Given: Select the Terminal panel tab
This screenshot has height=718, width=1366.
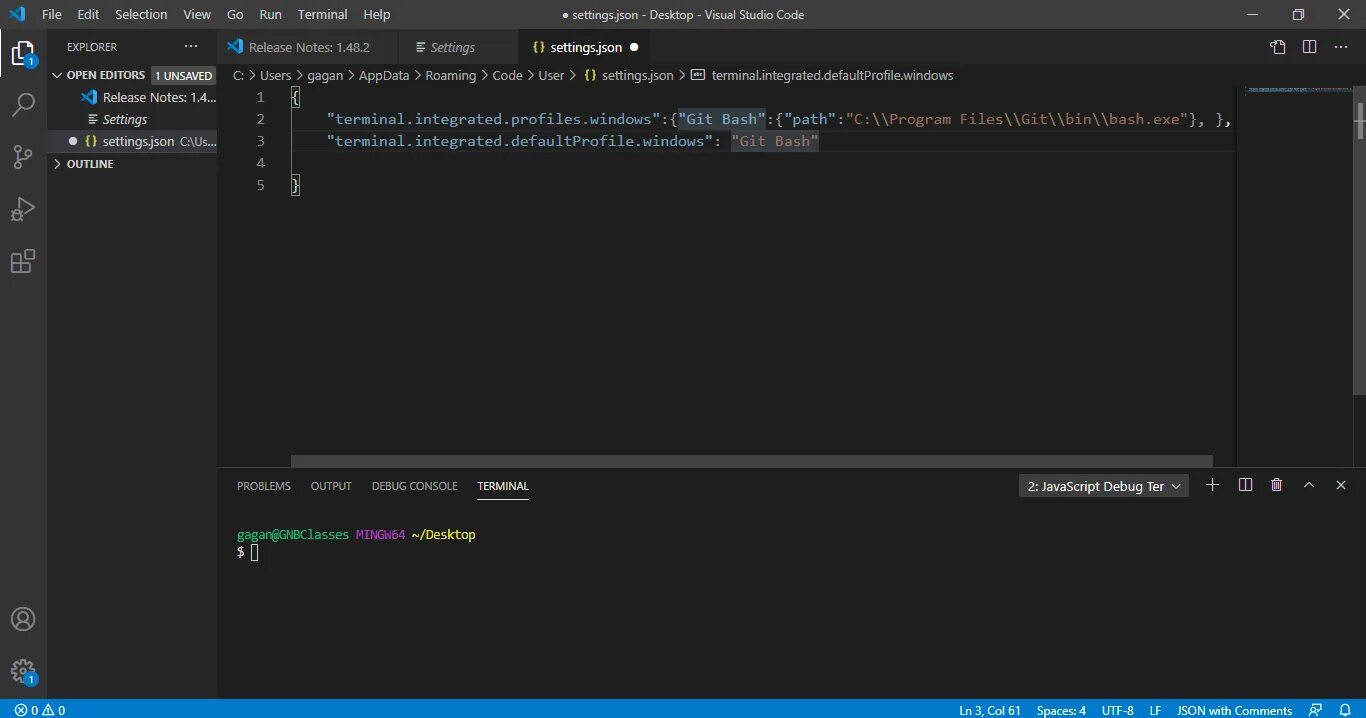Looking at the screenshot, I should point(503,486).
